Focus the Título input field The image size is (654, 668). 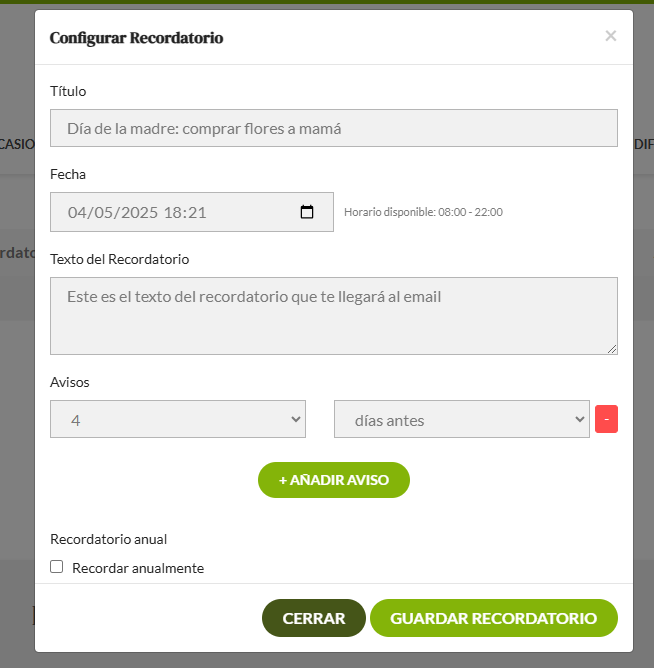tap(333, 128)
